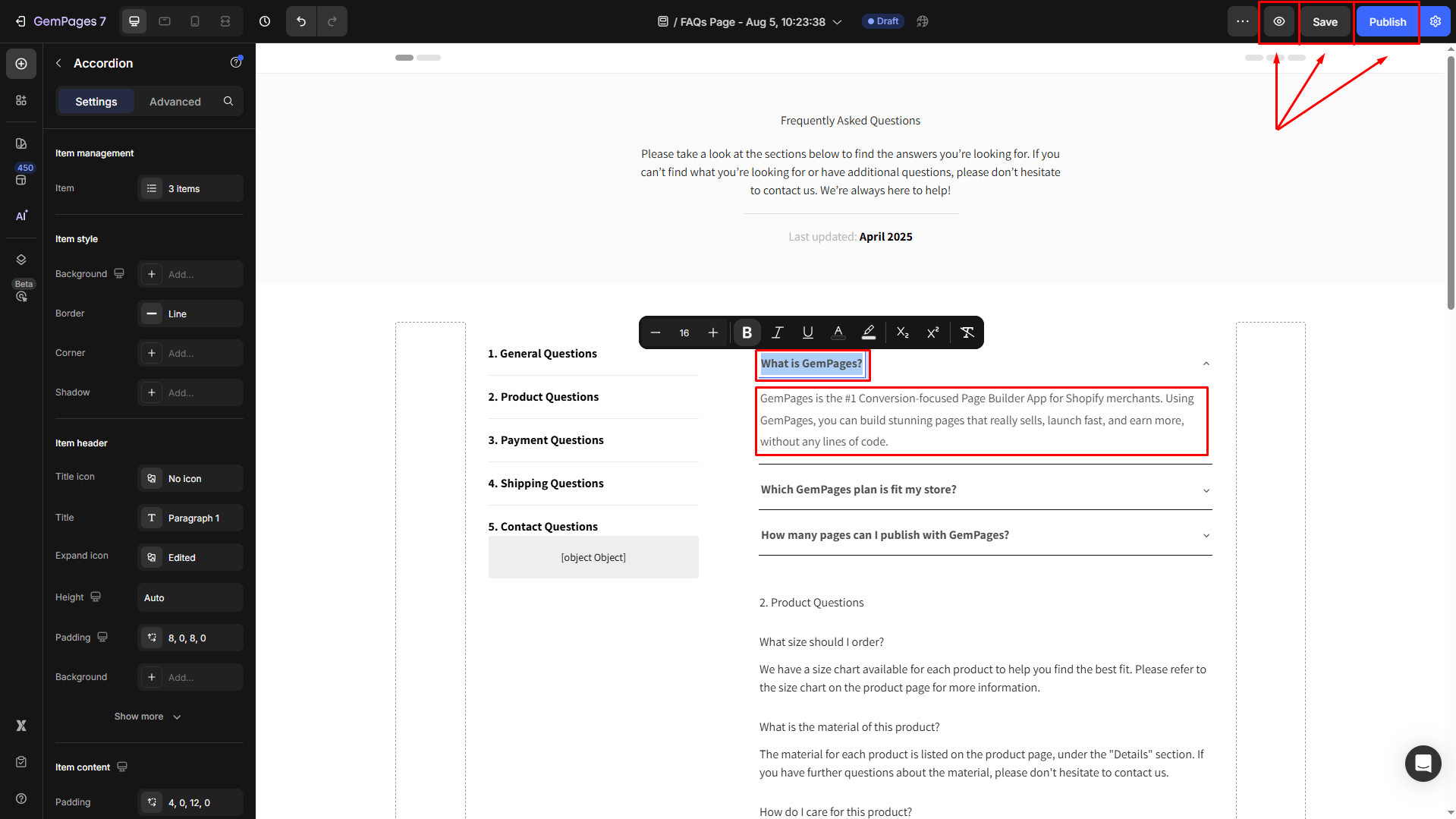Switch to tablet device view
Image resolution: width=1456 pixels, height=819 pixels.
tap(165, 21)
